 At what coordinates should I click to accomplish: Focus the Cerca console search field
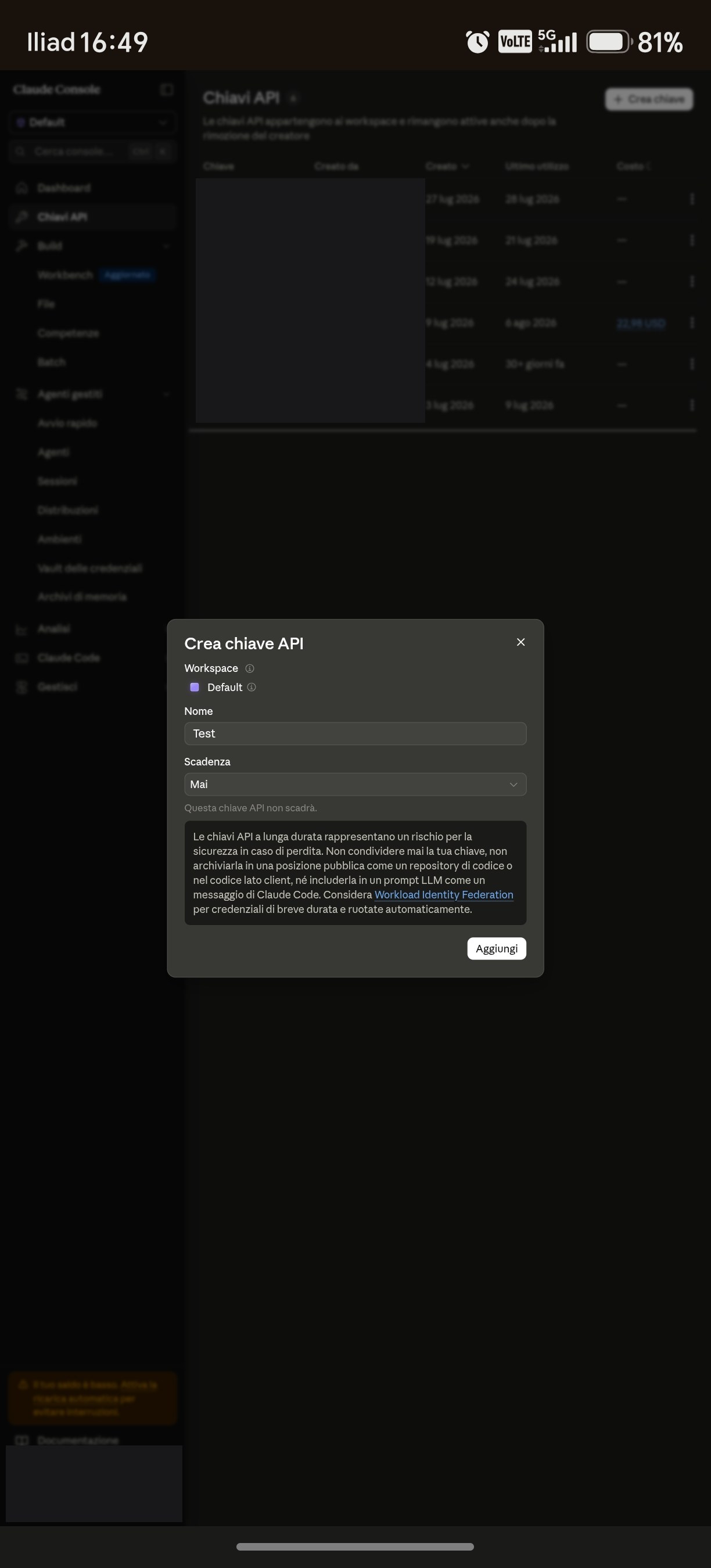point(92,151)
